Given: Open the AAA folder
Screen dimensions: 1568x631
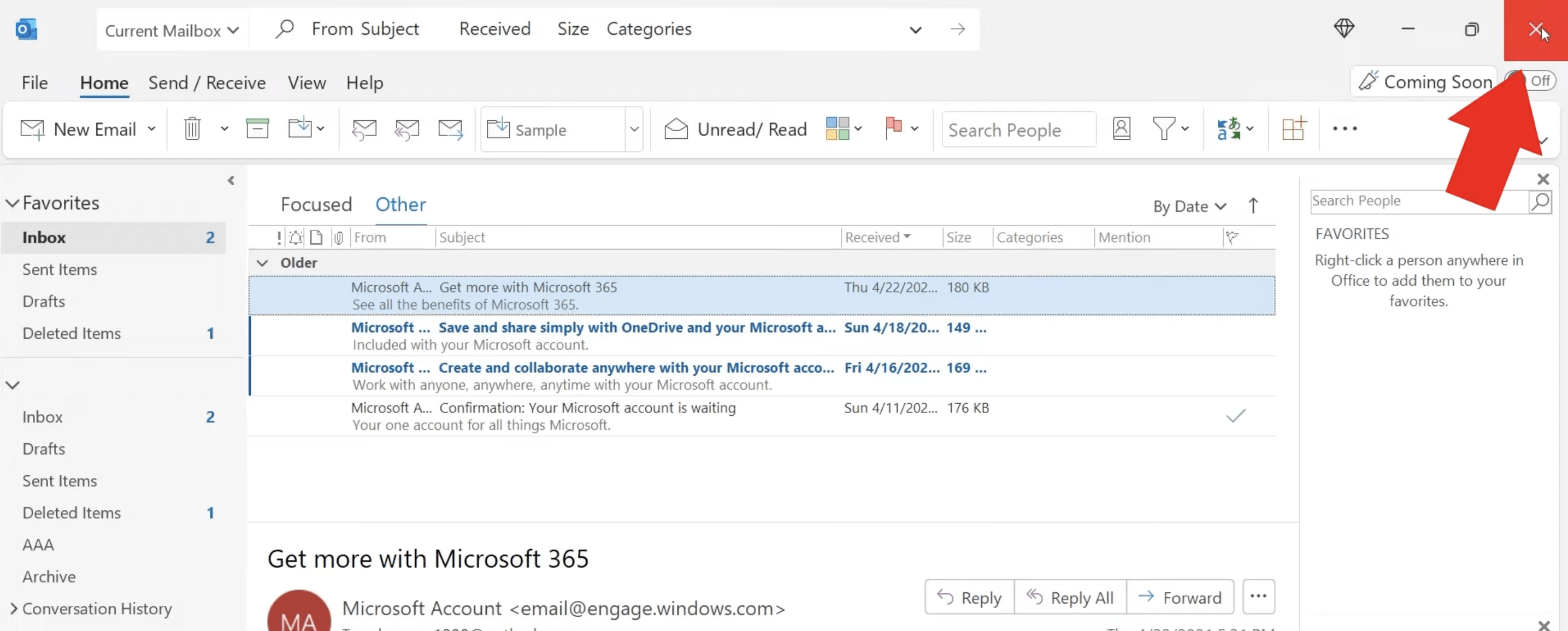Looking at the screenshot, I should (x=38, y=545).
